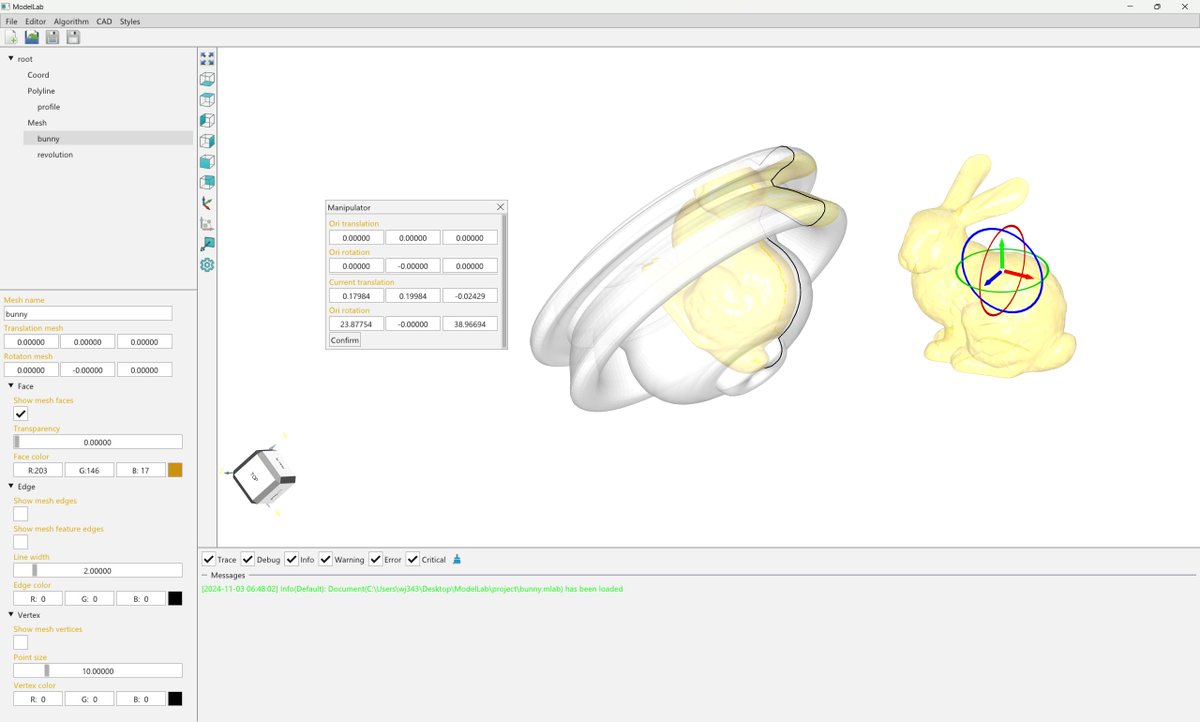
Task: Click the navigation cube's TOP face
Action: (x=254, y=477)
